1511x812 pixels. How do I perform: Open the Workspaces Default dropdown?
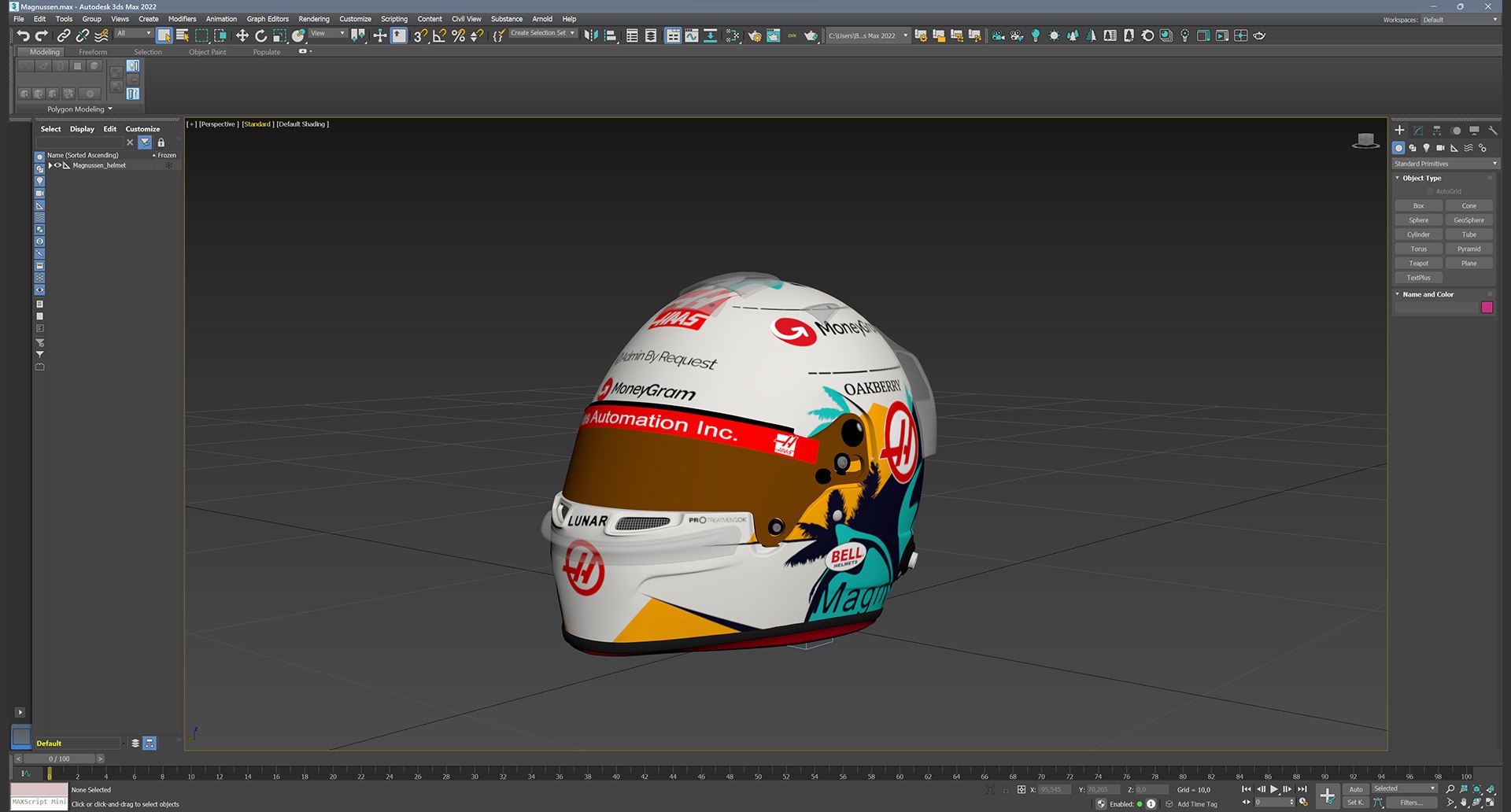pos(1460,20)
